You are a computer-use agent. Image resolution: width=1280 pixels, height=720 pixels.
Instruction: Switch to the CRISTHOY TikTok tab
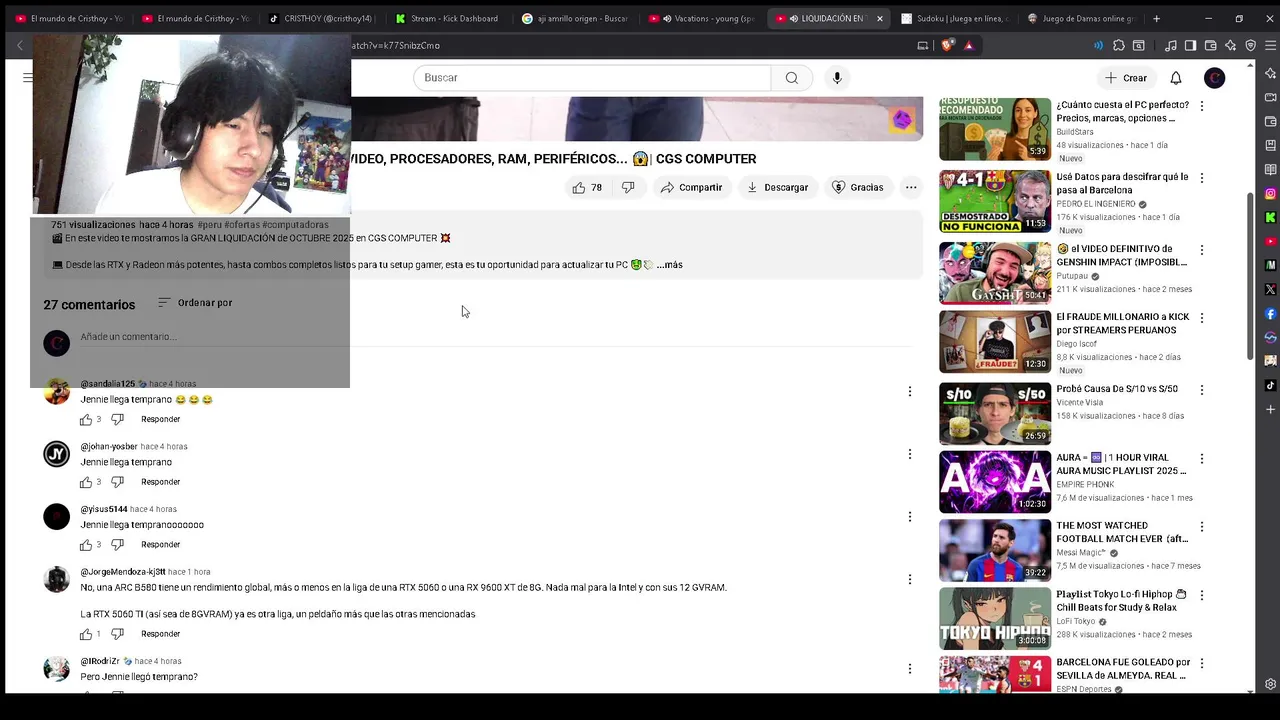click(x=320, y=18)
